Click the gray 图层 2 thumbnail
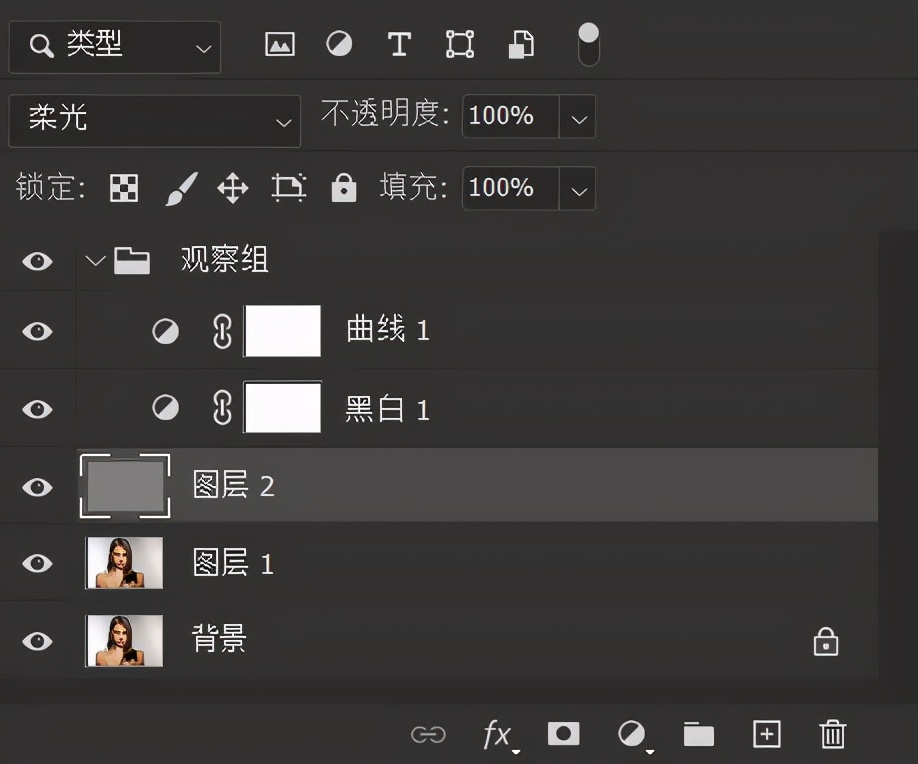Image resolution: width=918 pixels, height=764 pixels. click(x=125, y=486)
